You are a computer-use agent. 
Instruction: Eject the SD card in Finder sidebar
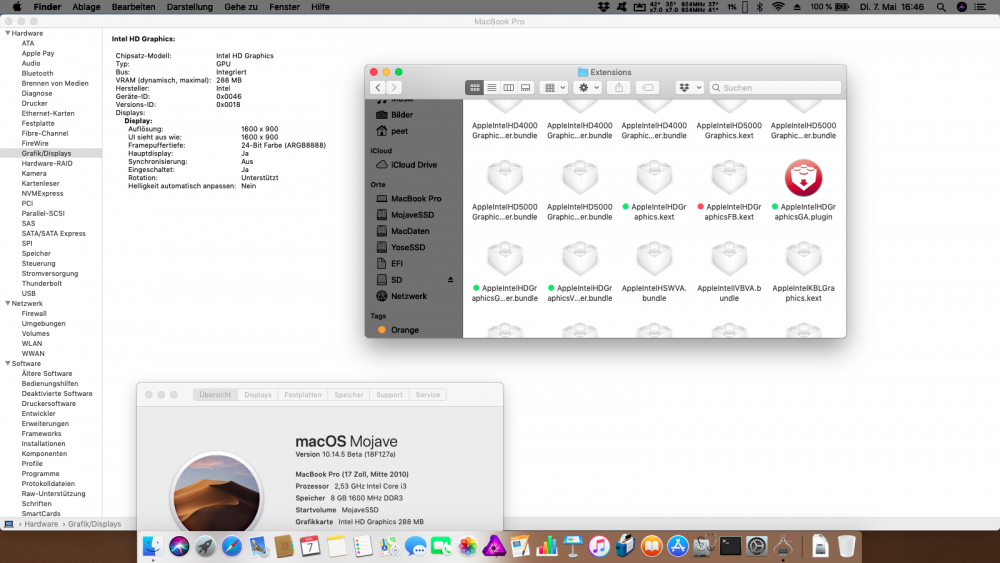tap(450, 279)
